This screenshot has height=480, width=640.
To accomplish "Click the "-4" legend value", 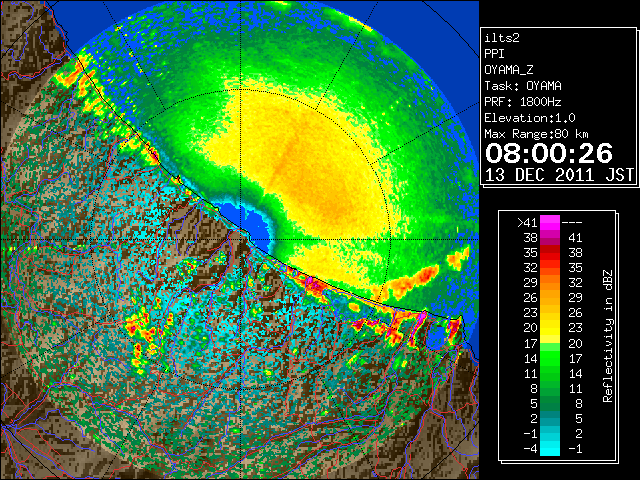I will (x=530, y=449).
